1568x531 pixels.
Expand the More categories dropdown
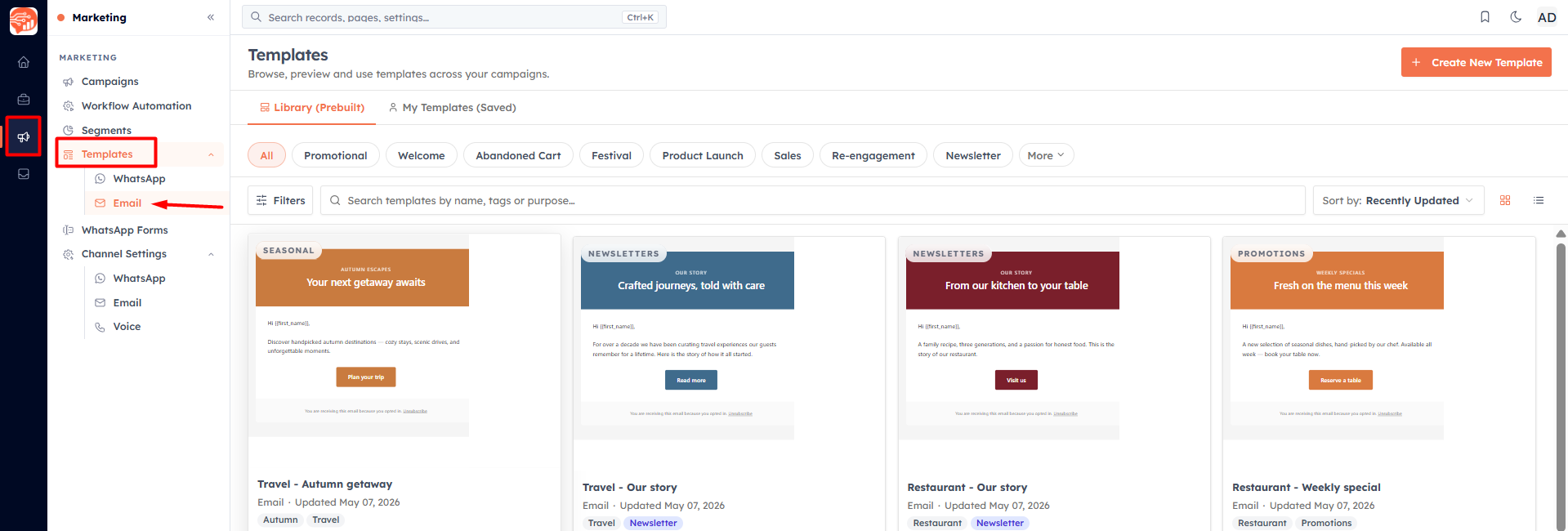coord(1046,155)
